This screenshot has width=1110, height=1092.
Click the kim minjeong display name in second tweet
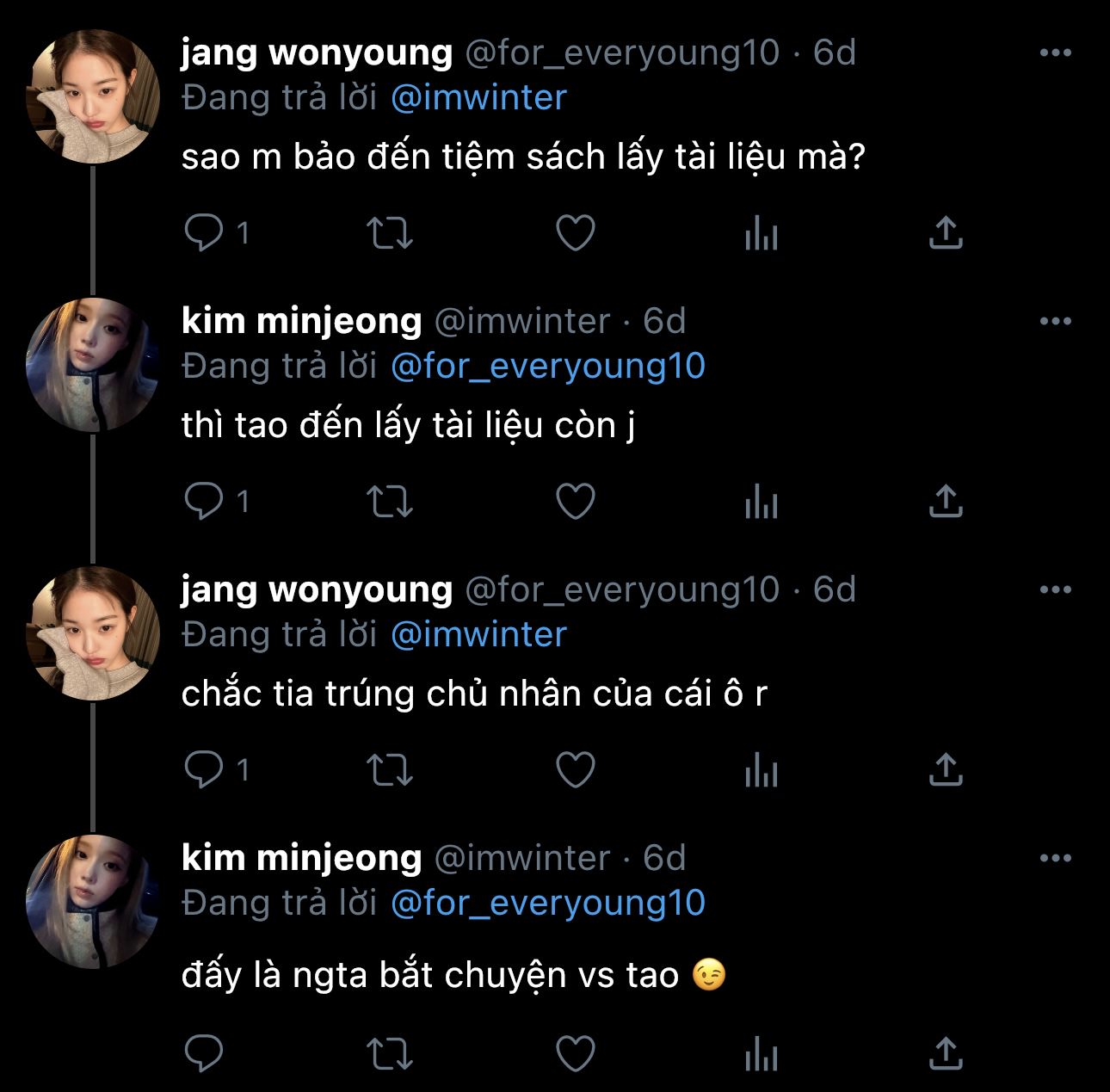pos(301,321)
